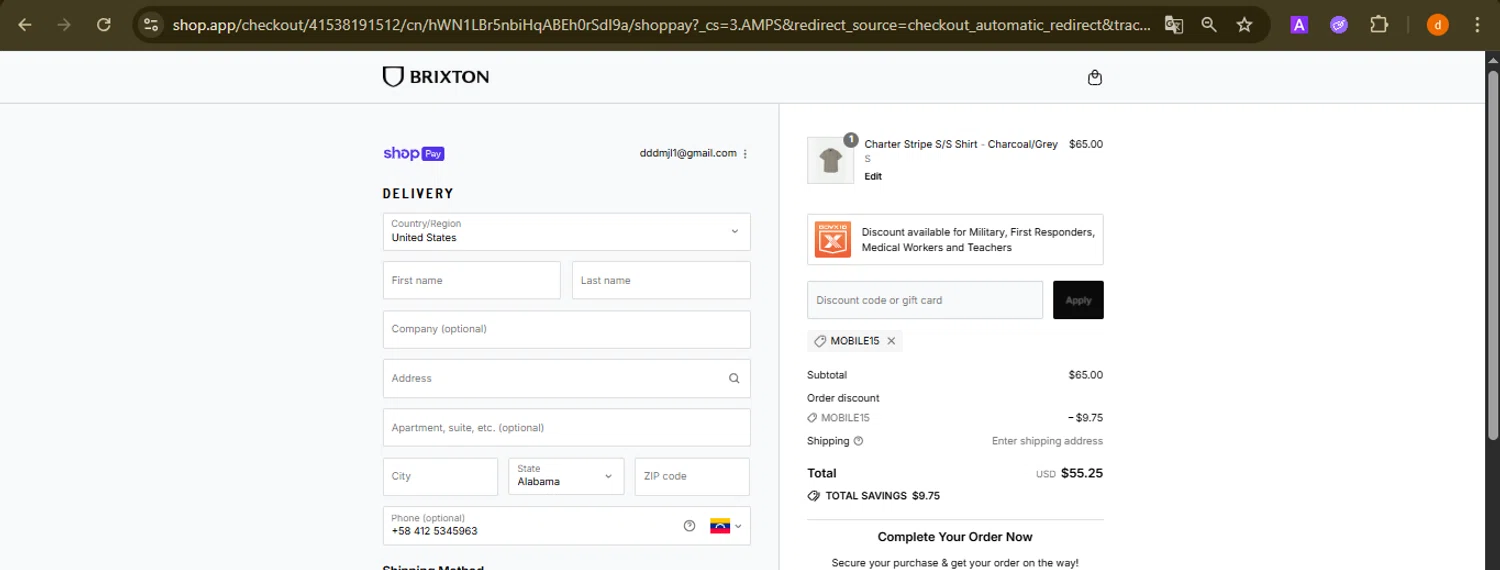The width and height of the screenshot is (1500, 570).
Task: Open Chrome's three-dot menu
Action: coord(1477,25)
